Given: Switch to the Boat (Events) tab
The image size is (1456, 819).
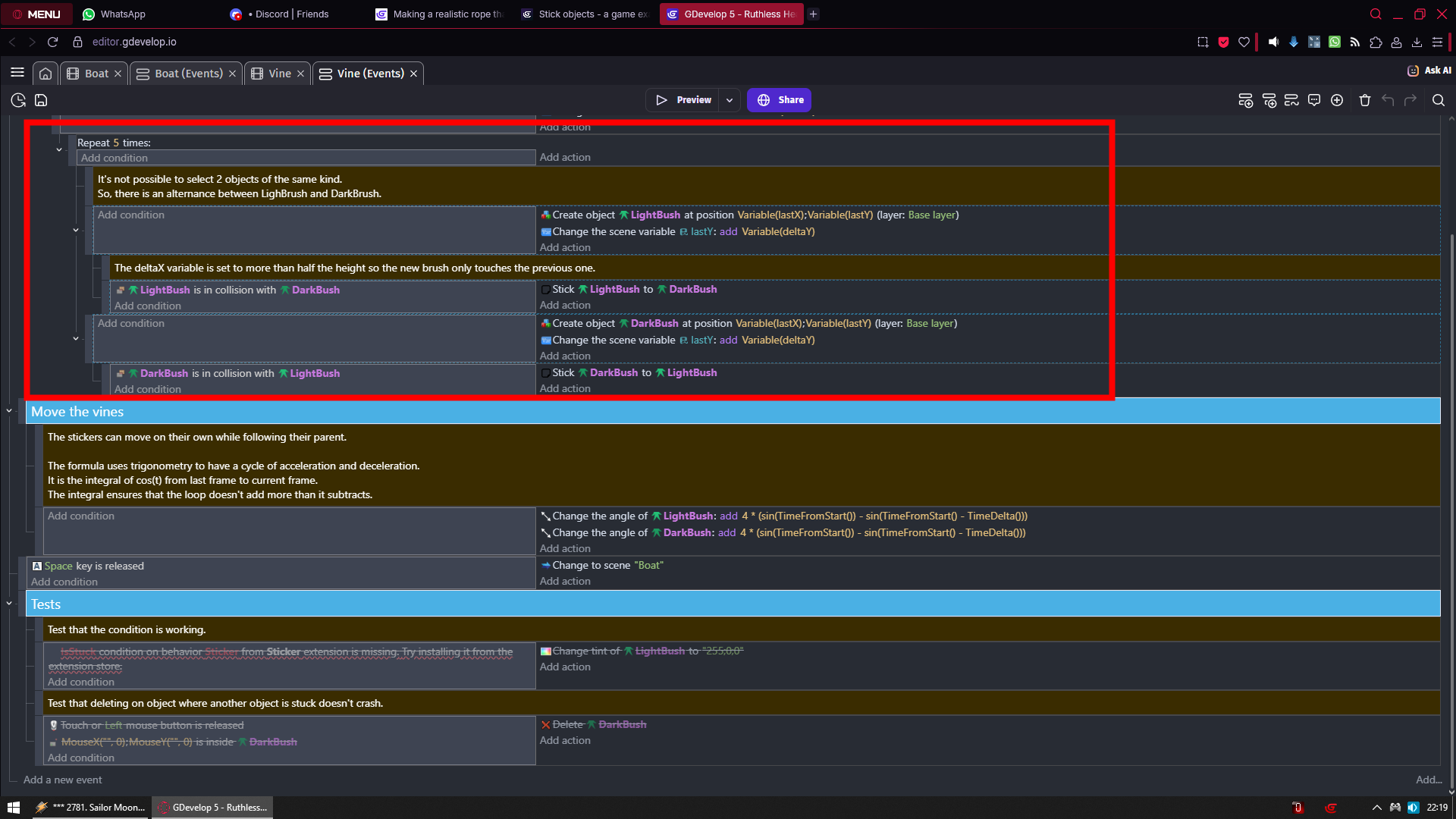Looking at the screenshot, I should 188,74.
